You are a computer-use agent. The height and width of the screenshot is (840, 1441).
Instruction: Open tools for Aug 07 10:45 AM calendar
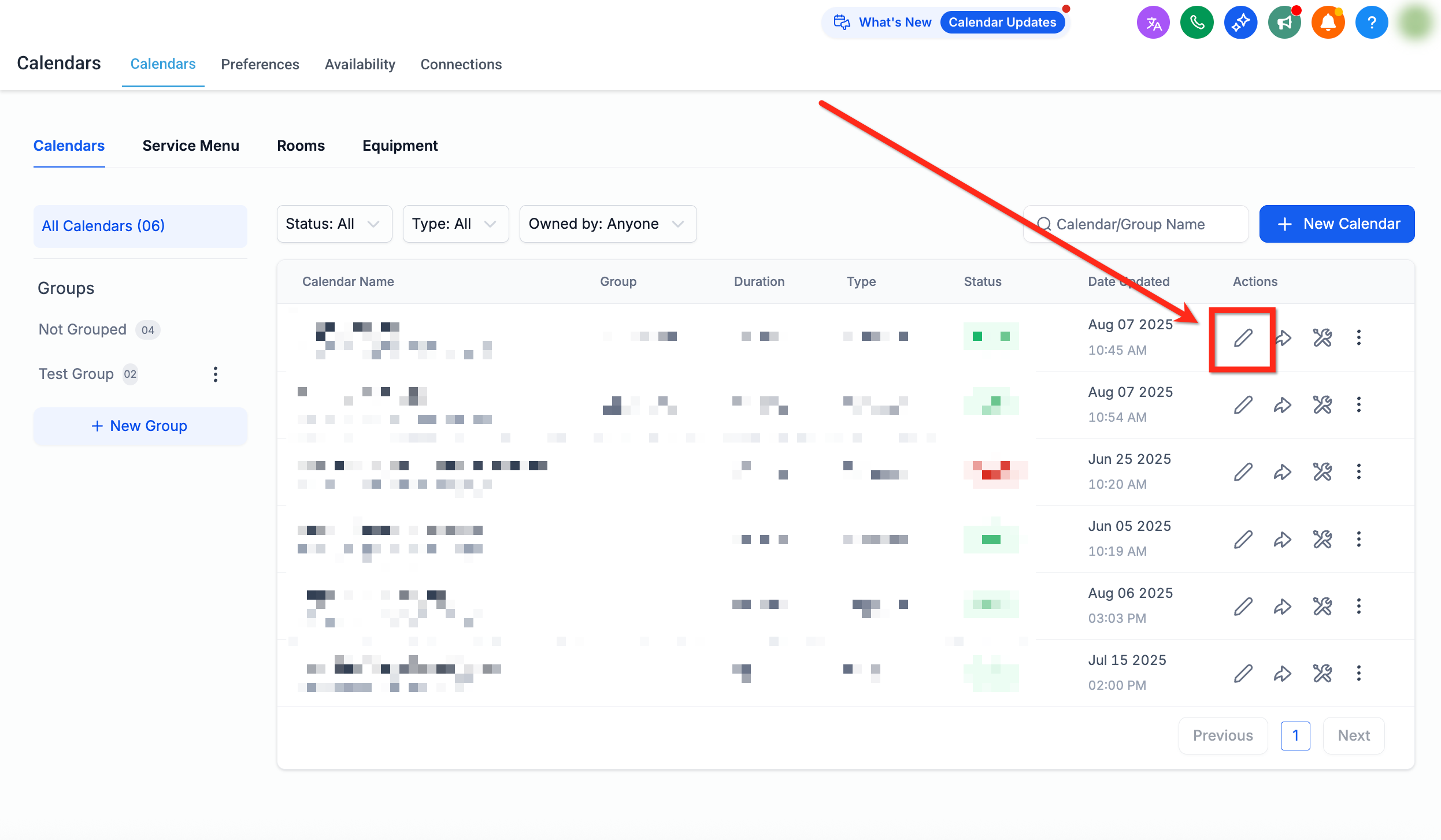(1322, 338)
